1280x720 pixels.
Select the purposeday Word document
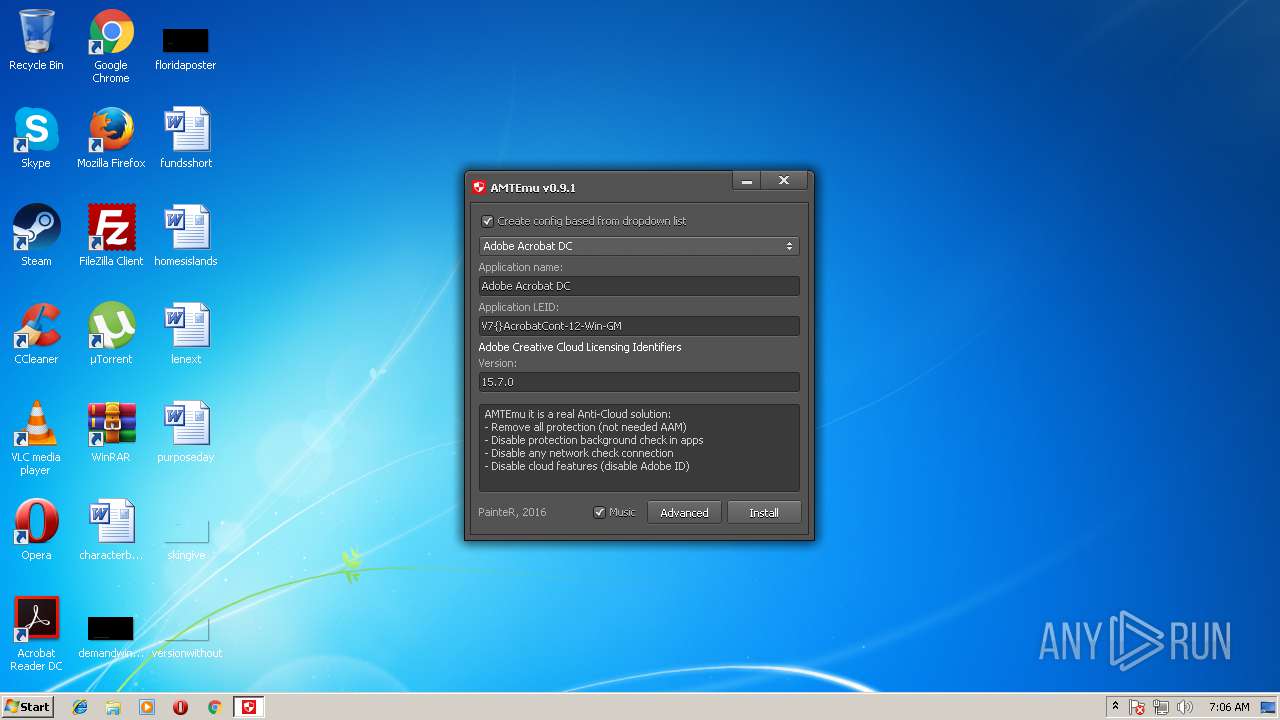tap(186, 432)
